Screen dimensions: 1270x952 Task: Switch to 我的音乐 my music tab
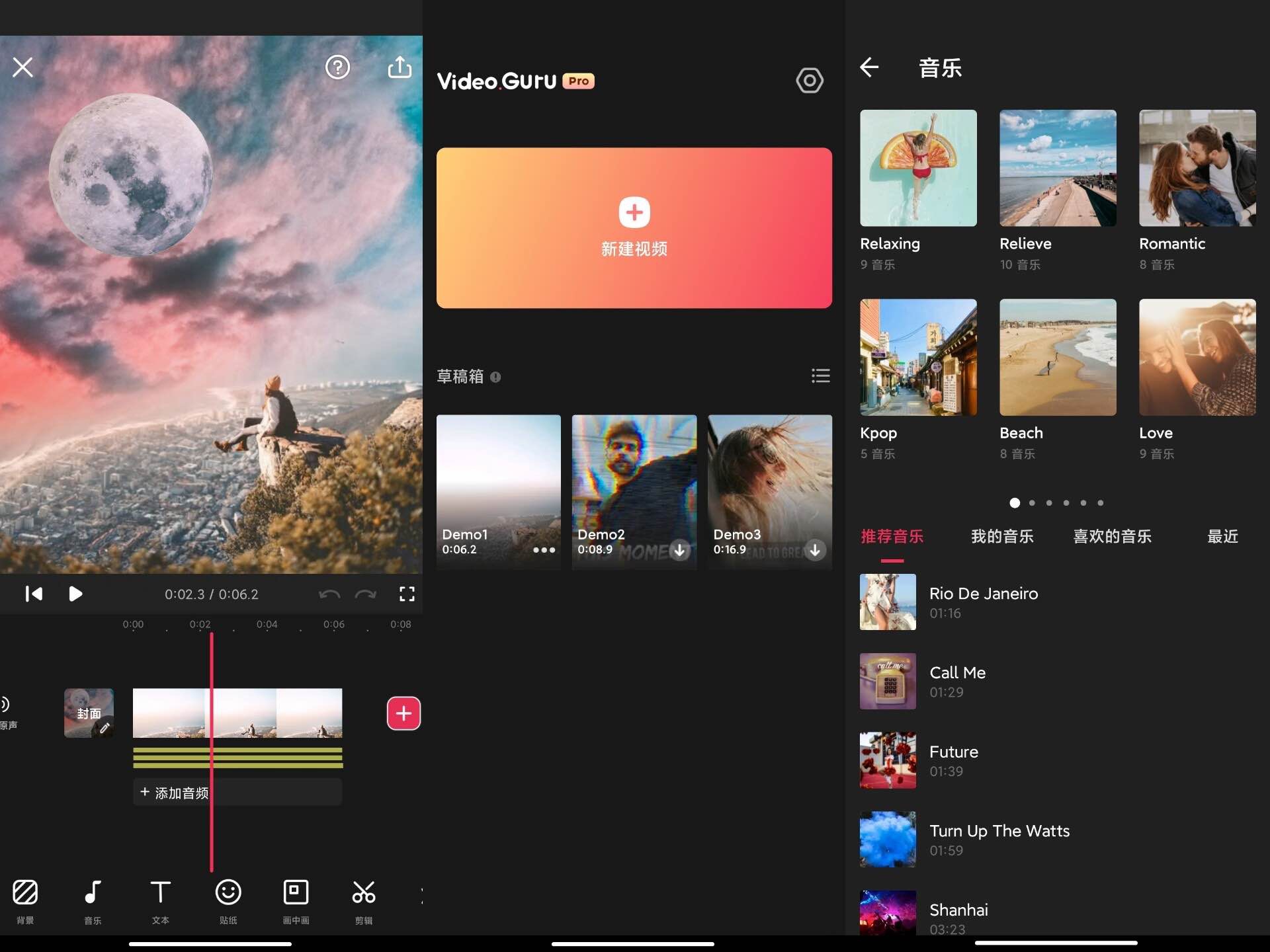[1002, 537]
